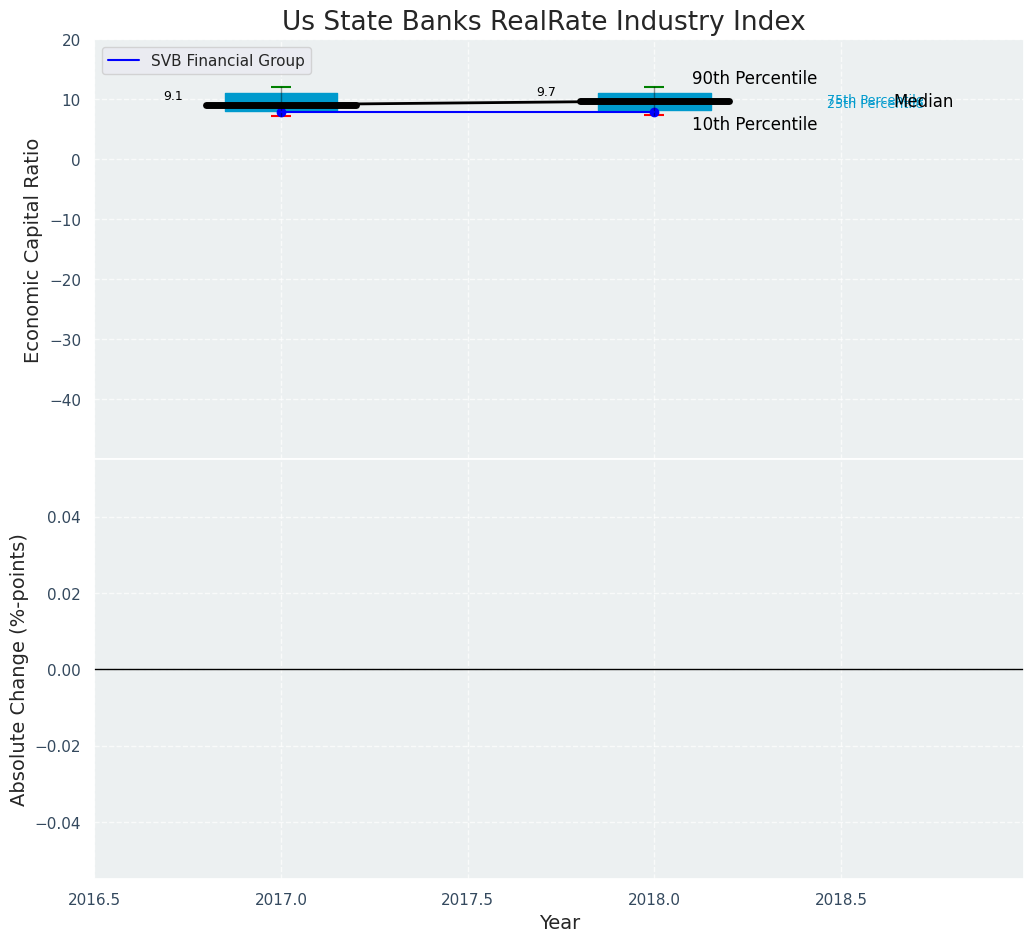This screenshot has width=1034, height=942.
Task: Select the blue line sample in the legend
Action: tap(123, 61)
